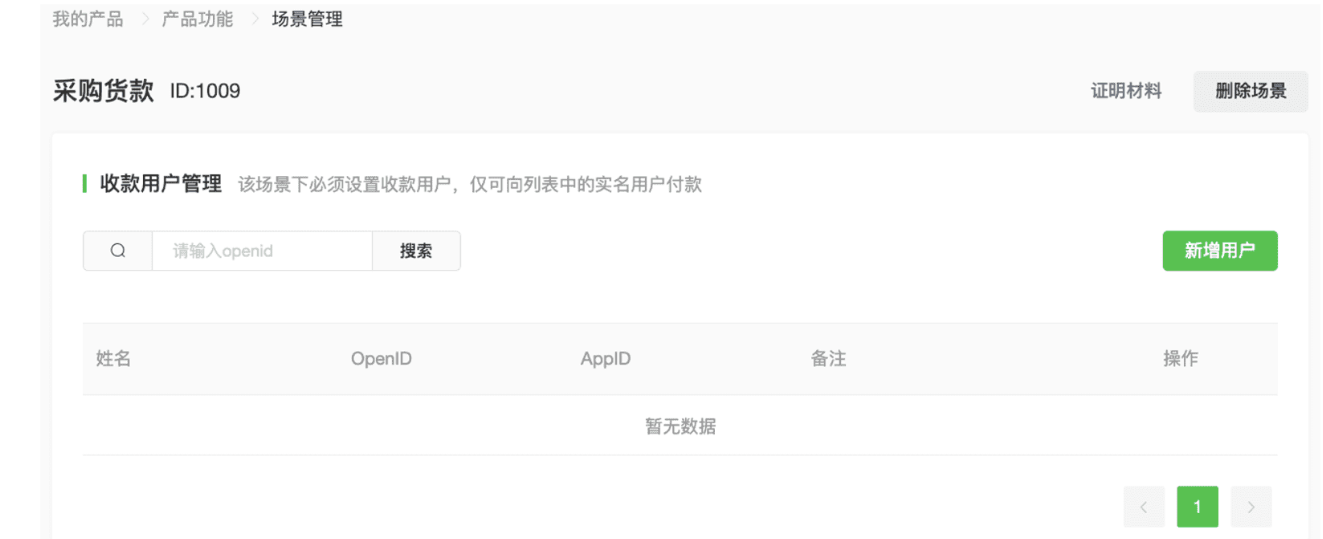The height and width of the screenshot is (539, 1323).
Task: Click the OpenID column header
Action: click(x=381, y=359)
